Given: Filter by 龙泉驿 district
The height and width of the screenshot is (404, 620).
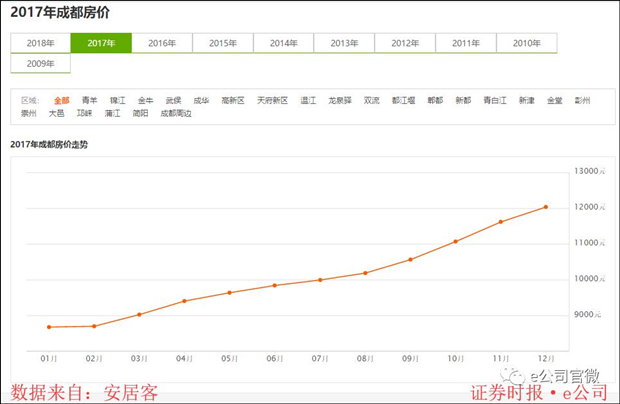Looking at the screenshot, I should tap(340, 100).
